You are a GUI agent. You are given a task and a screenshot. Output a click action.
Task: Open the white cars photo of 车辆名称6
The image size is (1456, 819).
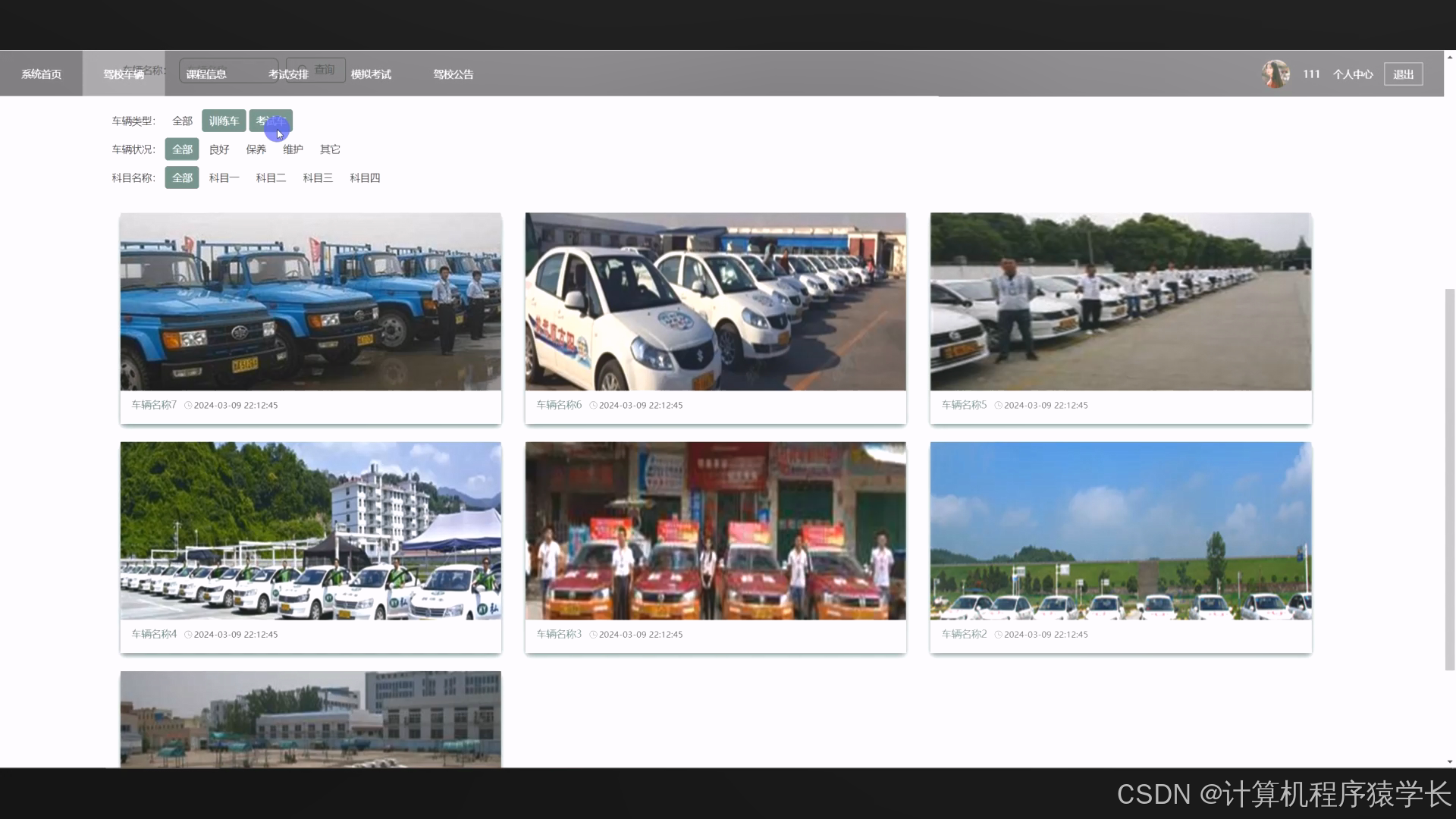click(x=716, y=302)
